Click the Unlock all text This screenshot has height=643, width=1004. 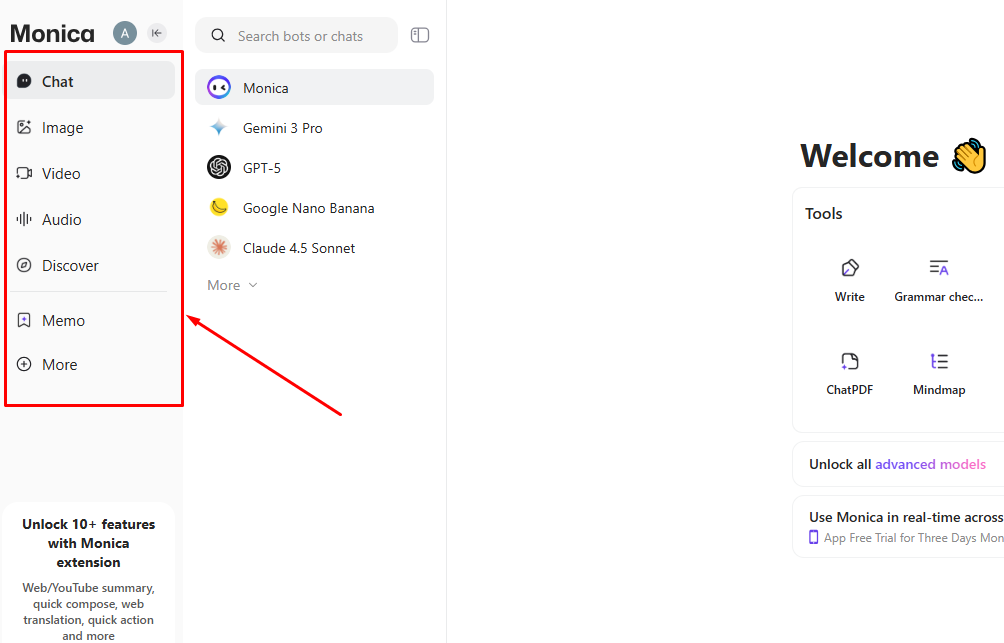(x=840, y=464)
